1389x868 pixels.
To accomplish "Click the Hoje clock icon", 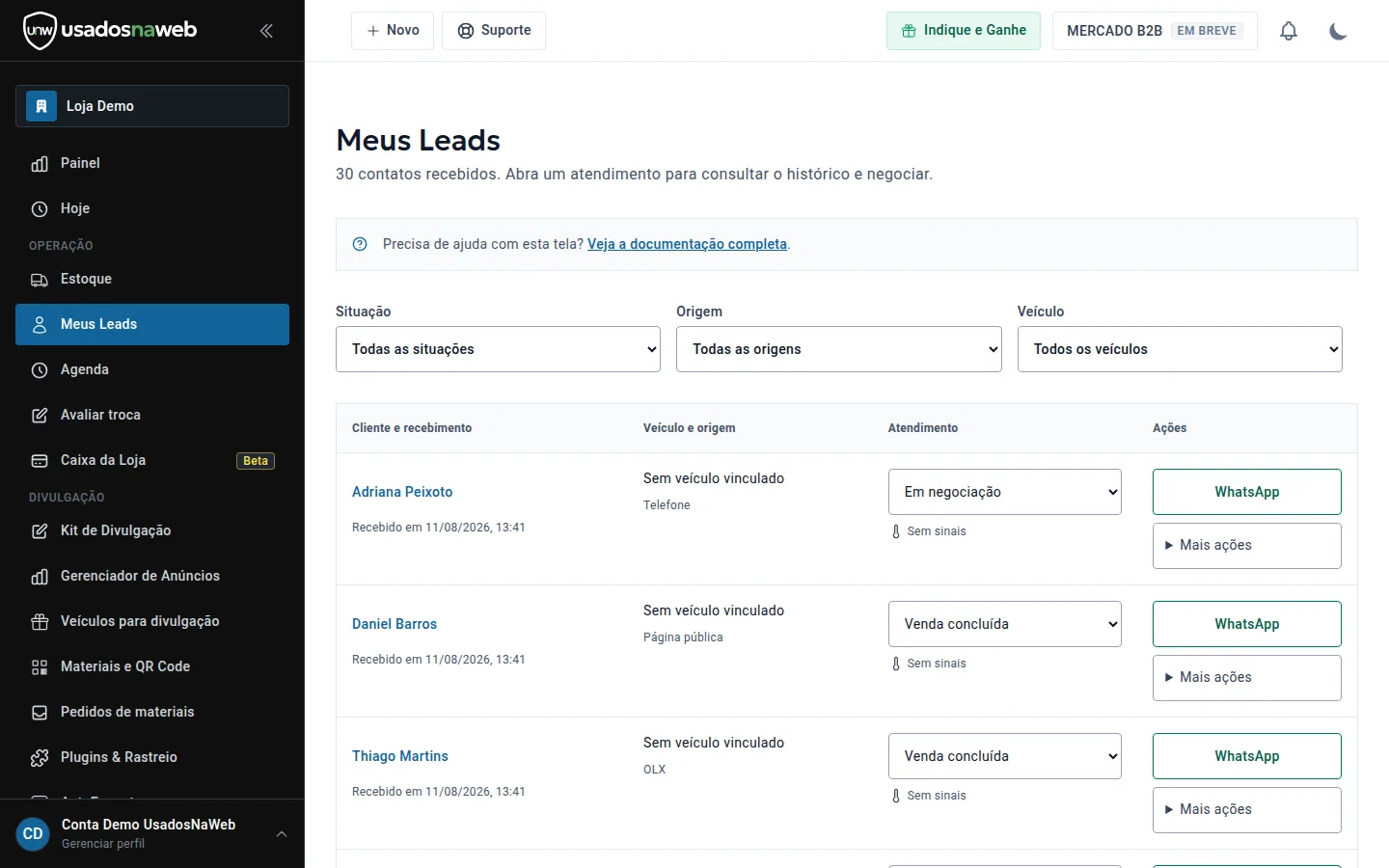I will tap(40, 208).
